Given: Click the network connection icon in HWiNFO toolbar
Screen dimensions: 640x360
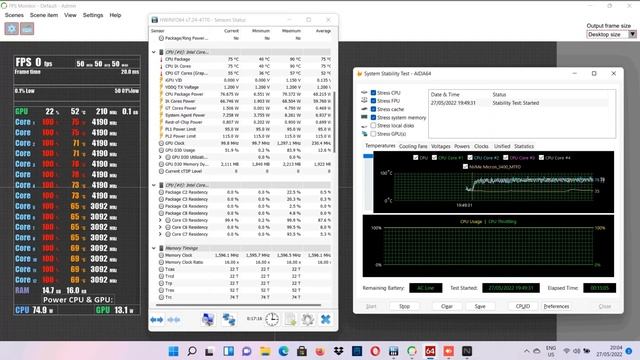Looking at the screenshot, I should tap(229, 319).
